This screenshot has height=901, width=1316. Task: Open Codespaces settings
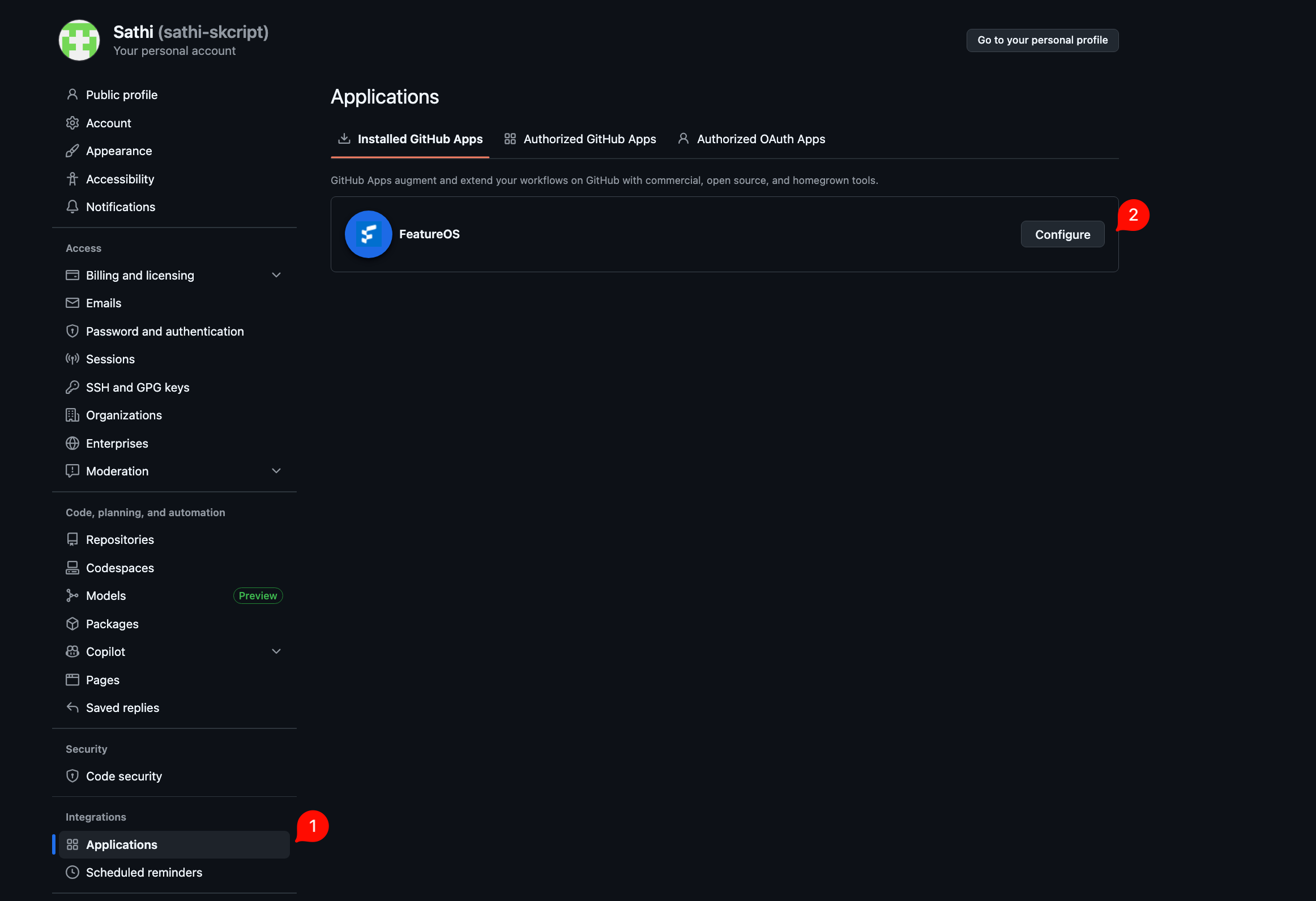pyautogui.click(x=174, y=568)
